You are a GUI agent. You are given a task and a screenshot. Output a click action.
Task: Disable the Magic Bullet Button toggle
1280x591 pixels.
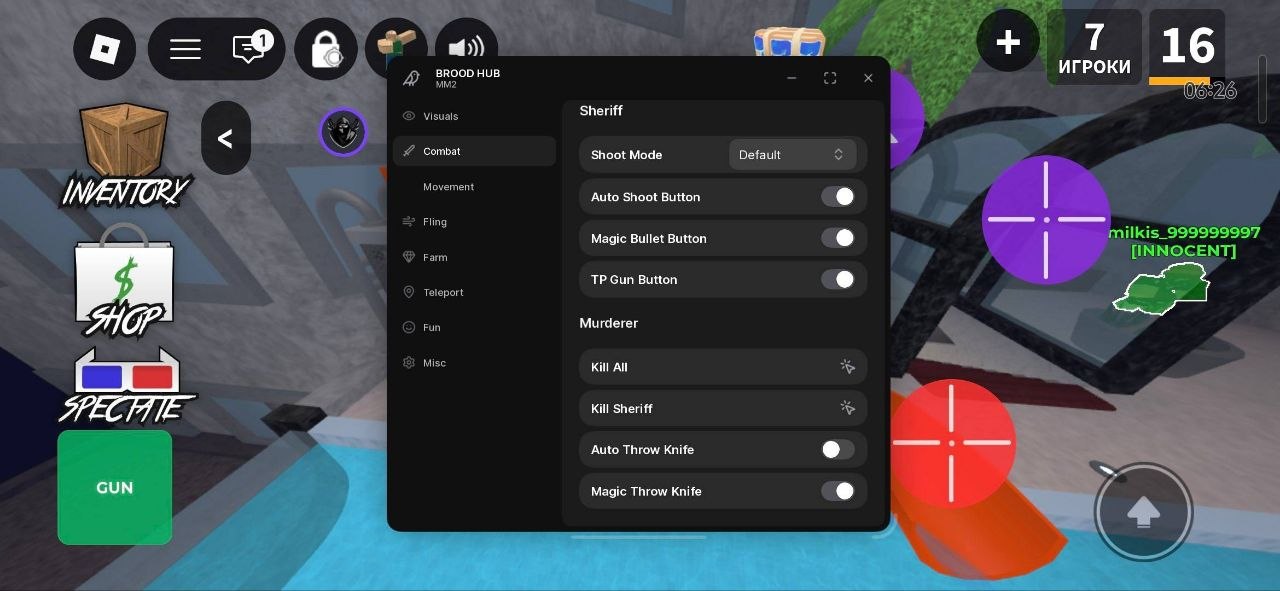pyautogui.click(x=838, y=238)
